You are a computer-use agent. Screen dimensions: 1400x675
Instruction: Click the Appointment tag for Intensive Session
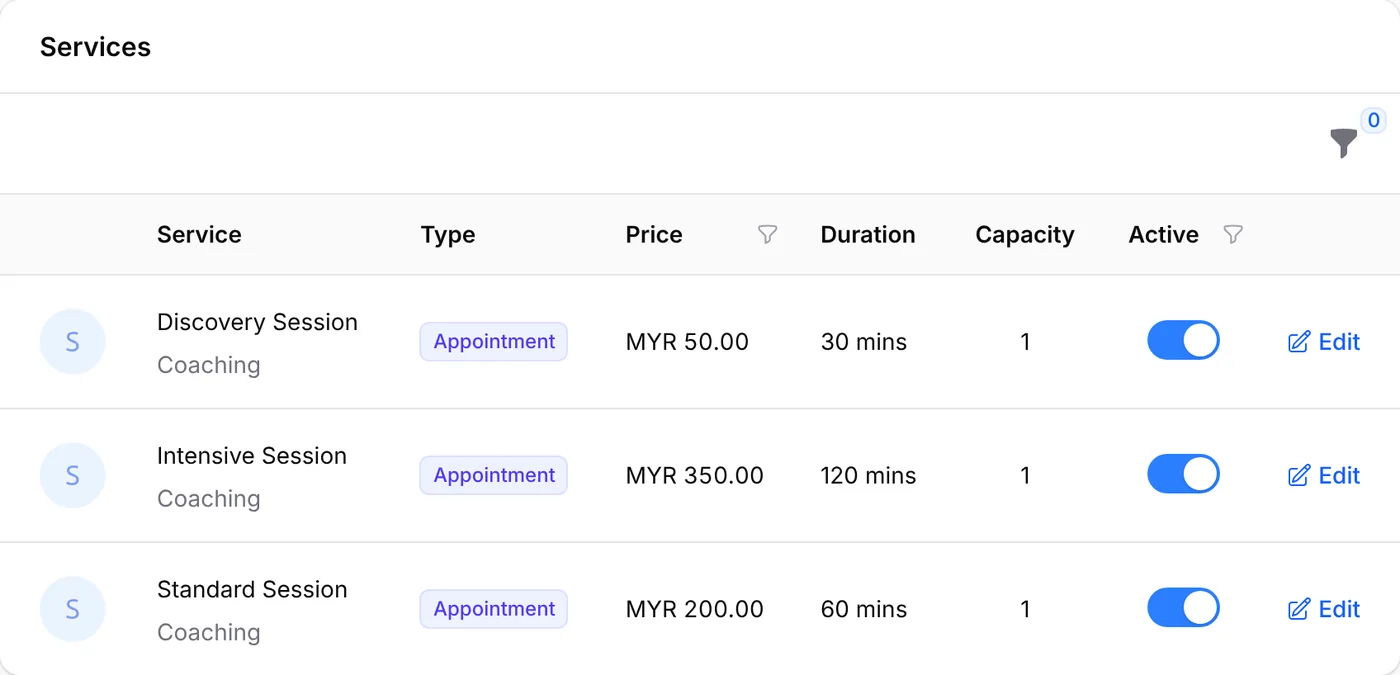494,476
